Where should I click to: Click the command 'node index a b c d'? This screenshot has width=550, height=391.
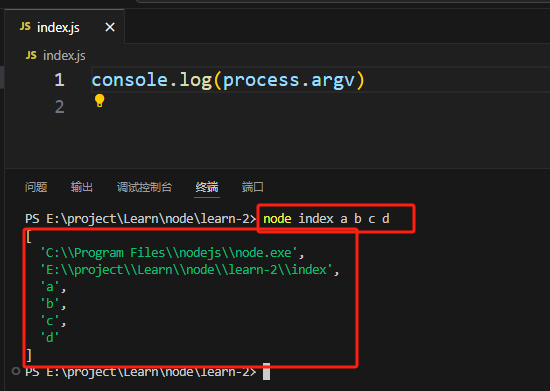326,219
